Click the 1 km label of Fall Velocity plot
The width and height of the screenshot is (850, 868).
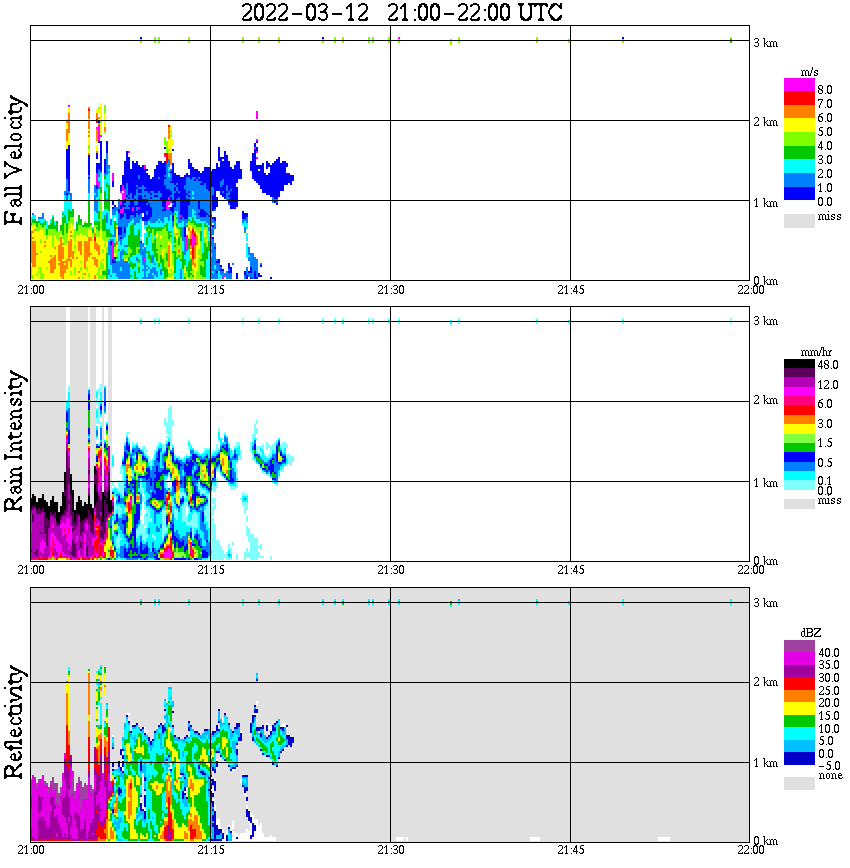click(765, 203)
